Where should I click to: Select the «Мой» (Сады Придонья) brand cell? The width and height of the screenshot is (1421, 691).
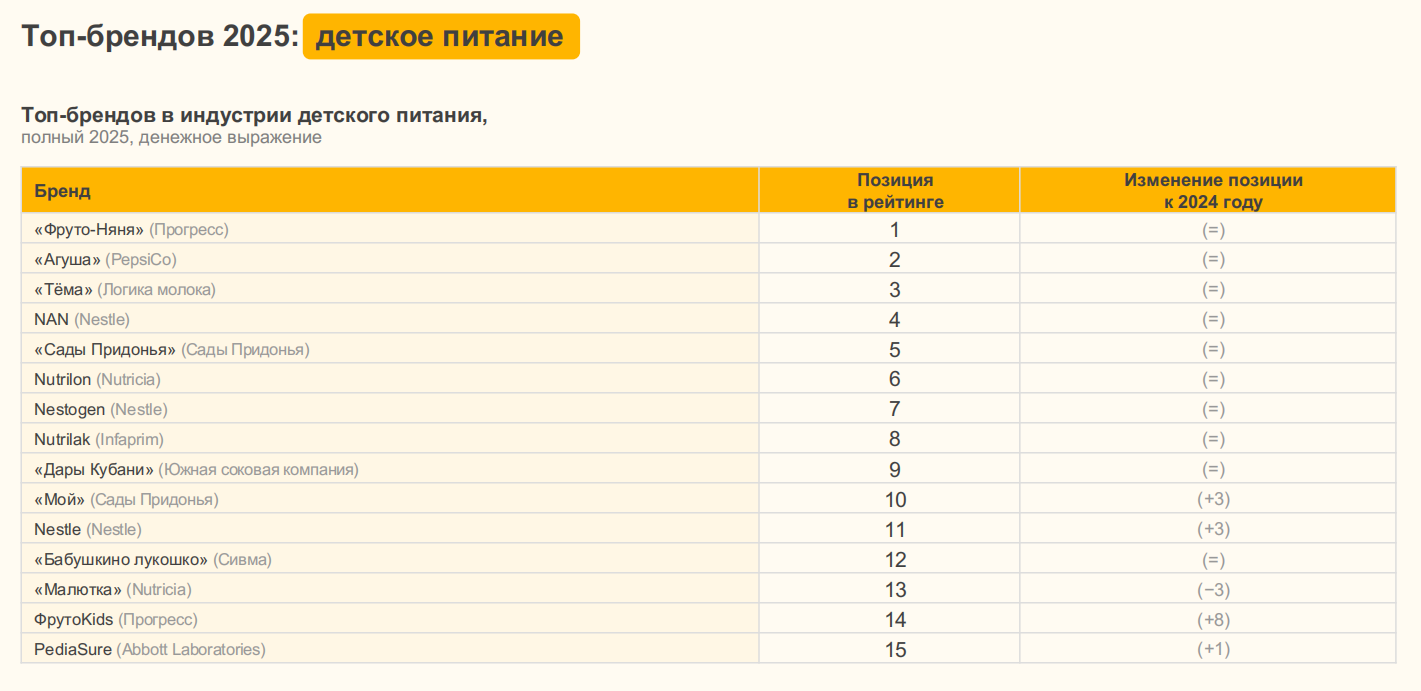coord(390,499)
